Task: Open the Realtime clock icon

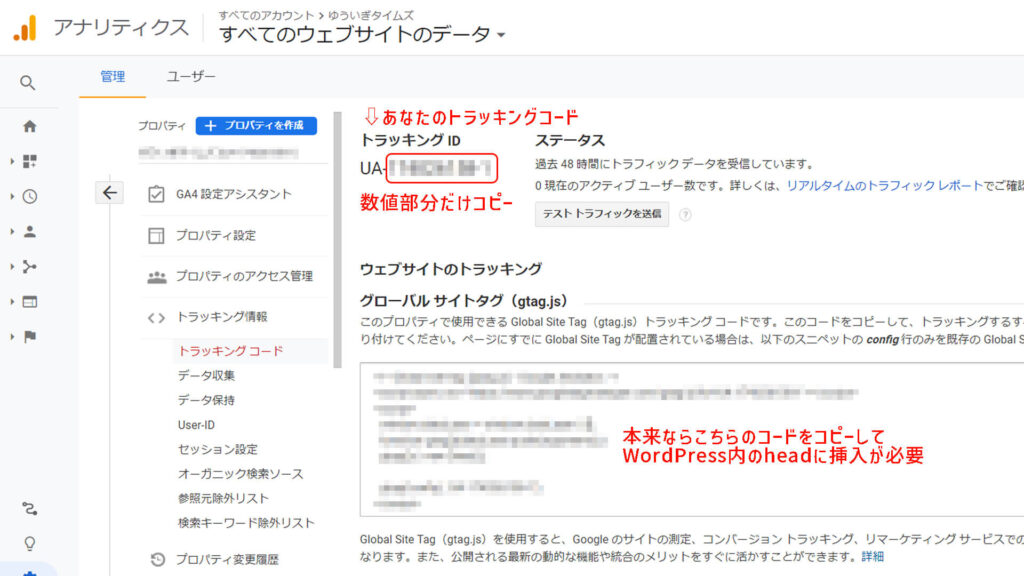Action: (29, 197)
